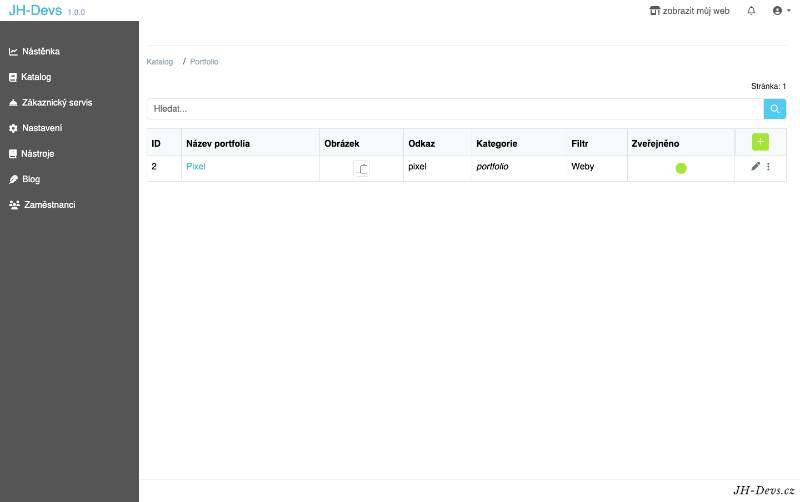The height and width of the screenshot is (502, 800).
Task: Click the Katalog breadcrumb link
Action: 159,62
